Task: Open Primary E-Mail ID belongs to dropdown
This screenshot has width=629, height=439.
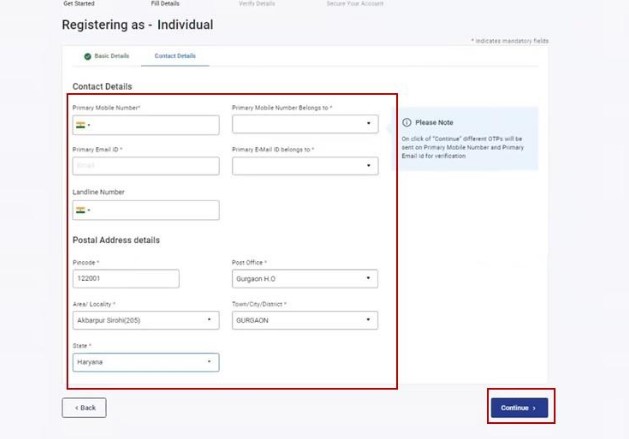Action: coord(305,166)
